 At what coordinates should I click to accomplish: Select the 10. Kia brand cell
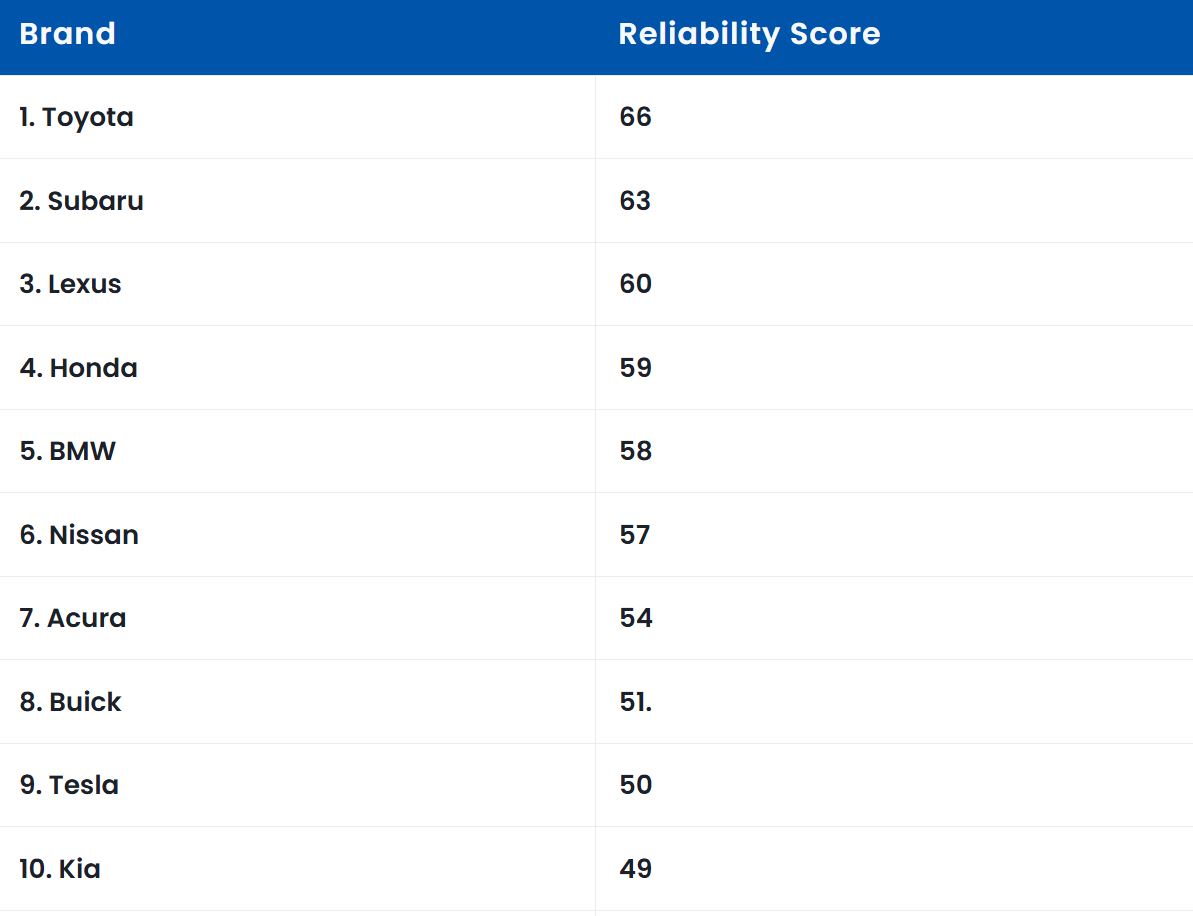(60, 869)
